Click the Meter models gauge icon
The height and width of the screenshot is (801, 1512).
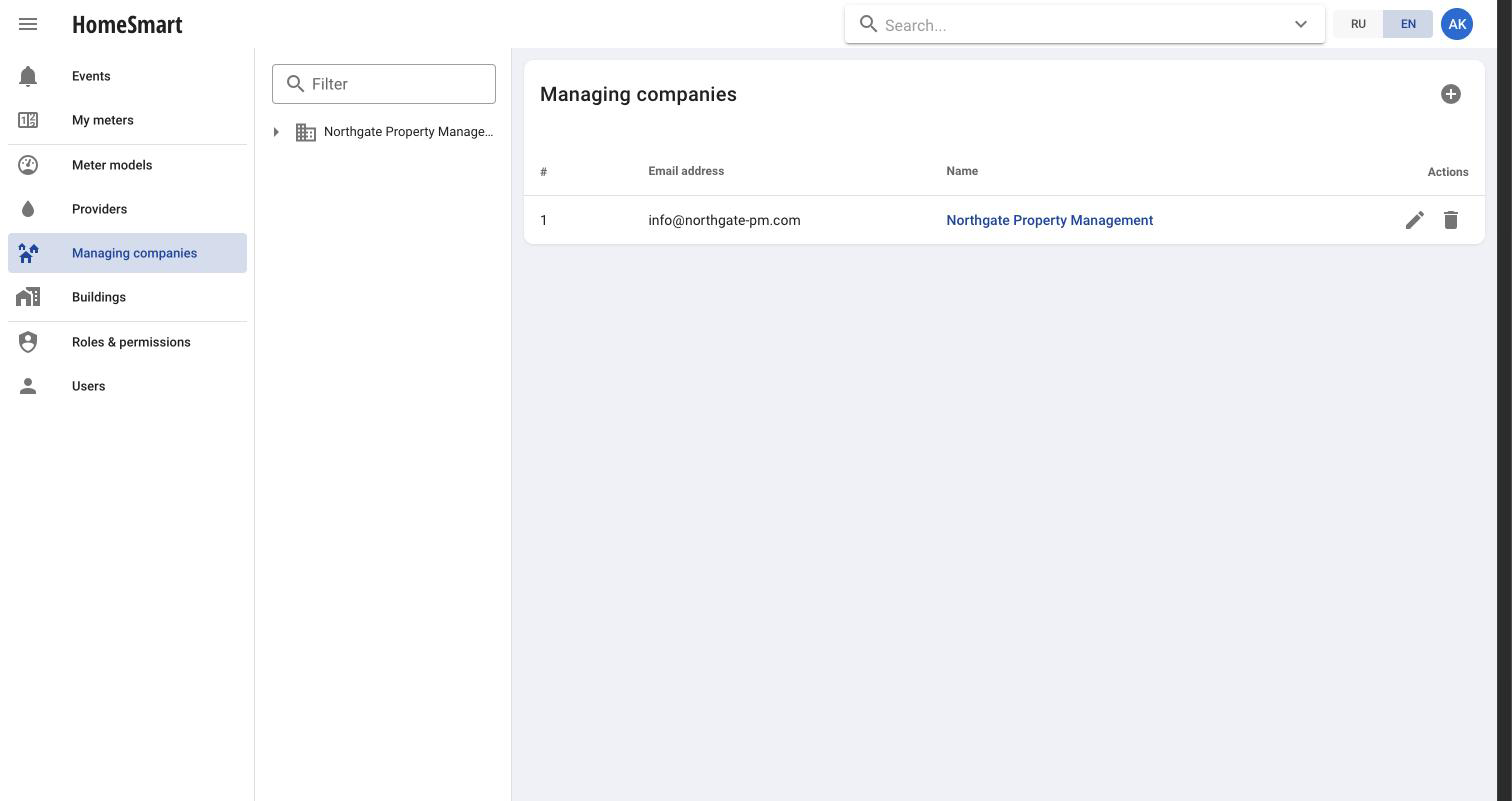[28, 165]
